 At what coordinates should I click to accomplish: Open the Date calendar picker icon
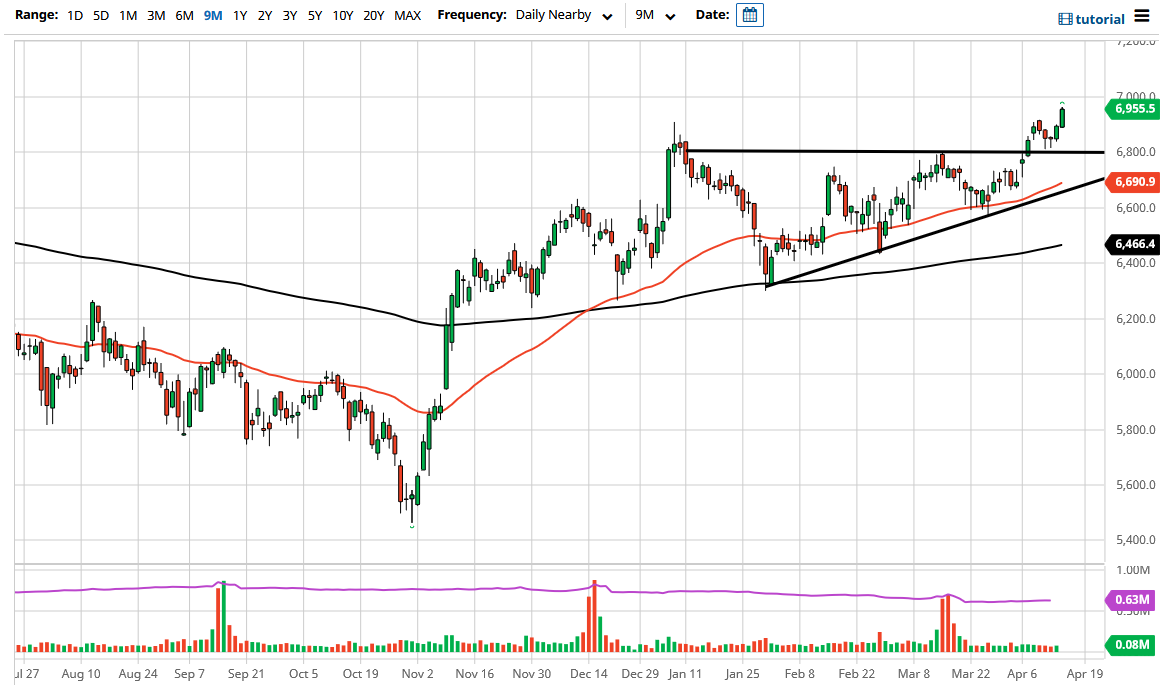749,15
